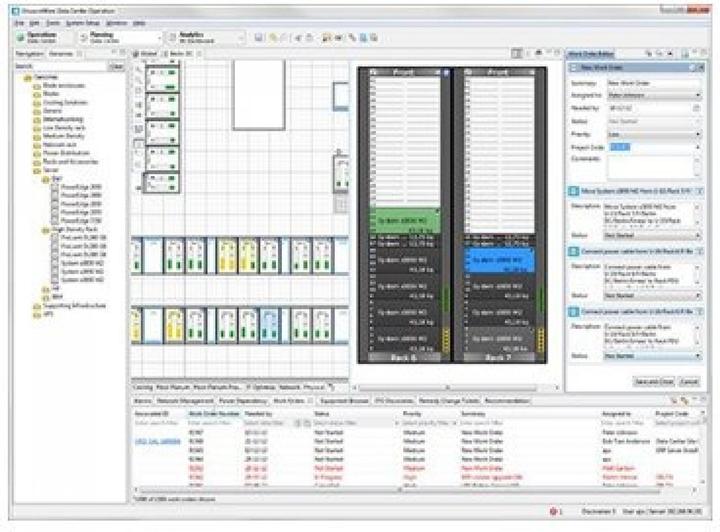
Task: Switch to the Remedy Change Tickets tab
Action: [449, 401]
